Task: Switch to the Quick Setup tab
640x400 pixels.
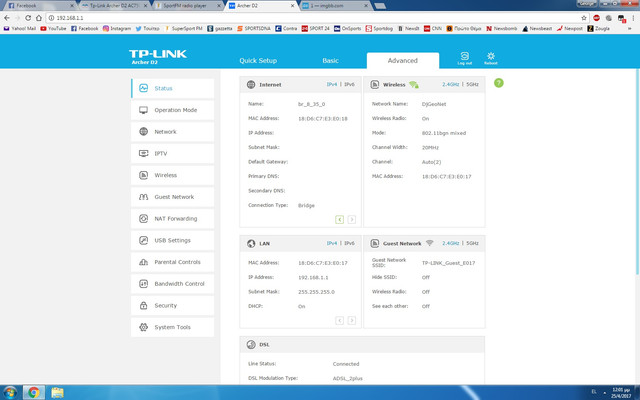Action: pyautogui.click(x=258, y=60)
